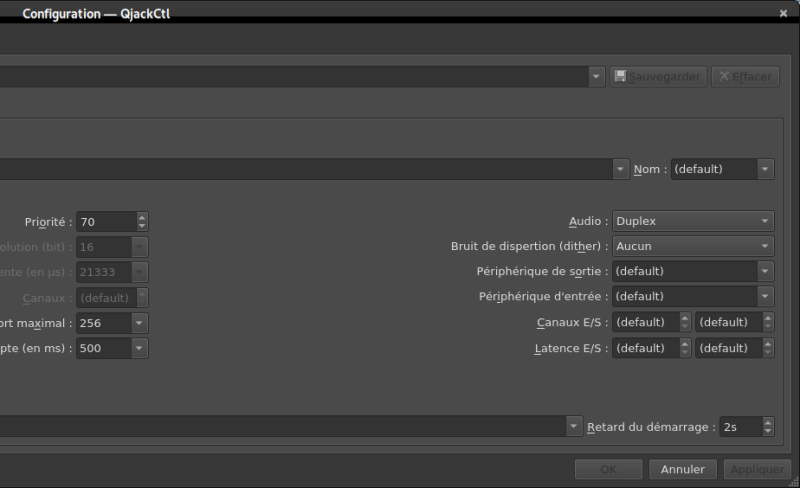
Task: Click the first Latence E/S field
Action: tap(646, 348)
